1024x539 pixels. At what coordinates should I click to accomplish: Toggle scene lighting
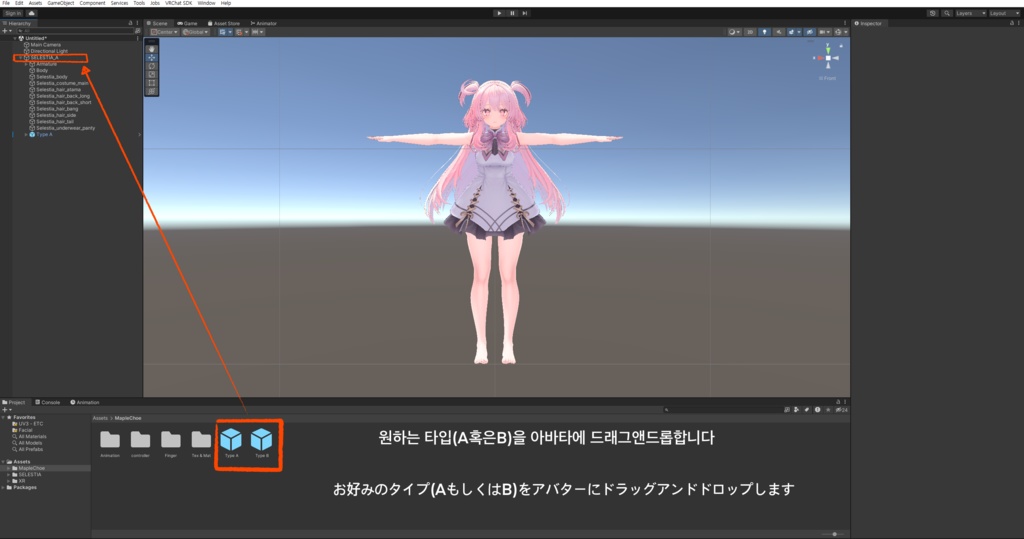764,31
